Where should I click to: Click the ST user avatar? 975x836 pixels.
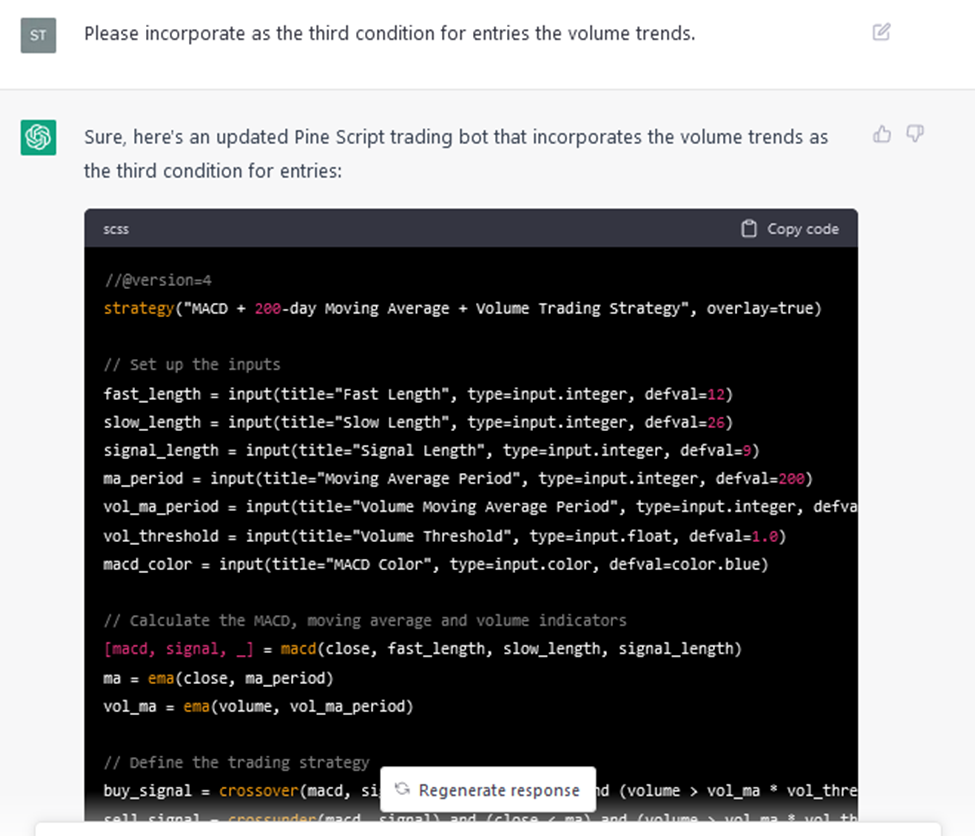click(39, 35)
